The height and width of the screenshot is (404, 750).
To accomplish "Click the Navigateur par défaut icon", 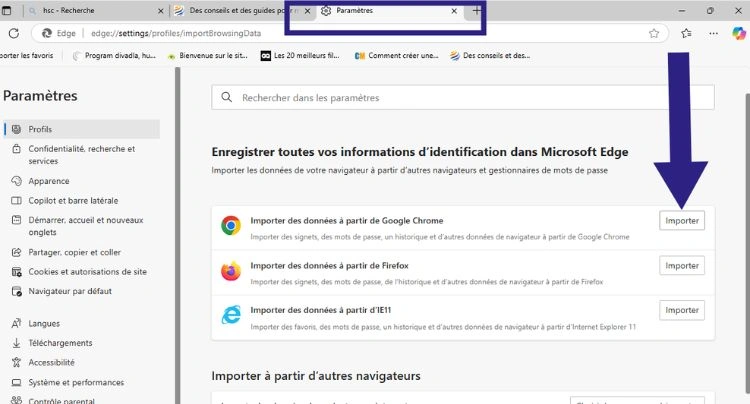I will click(x=16, y=291).
